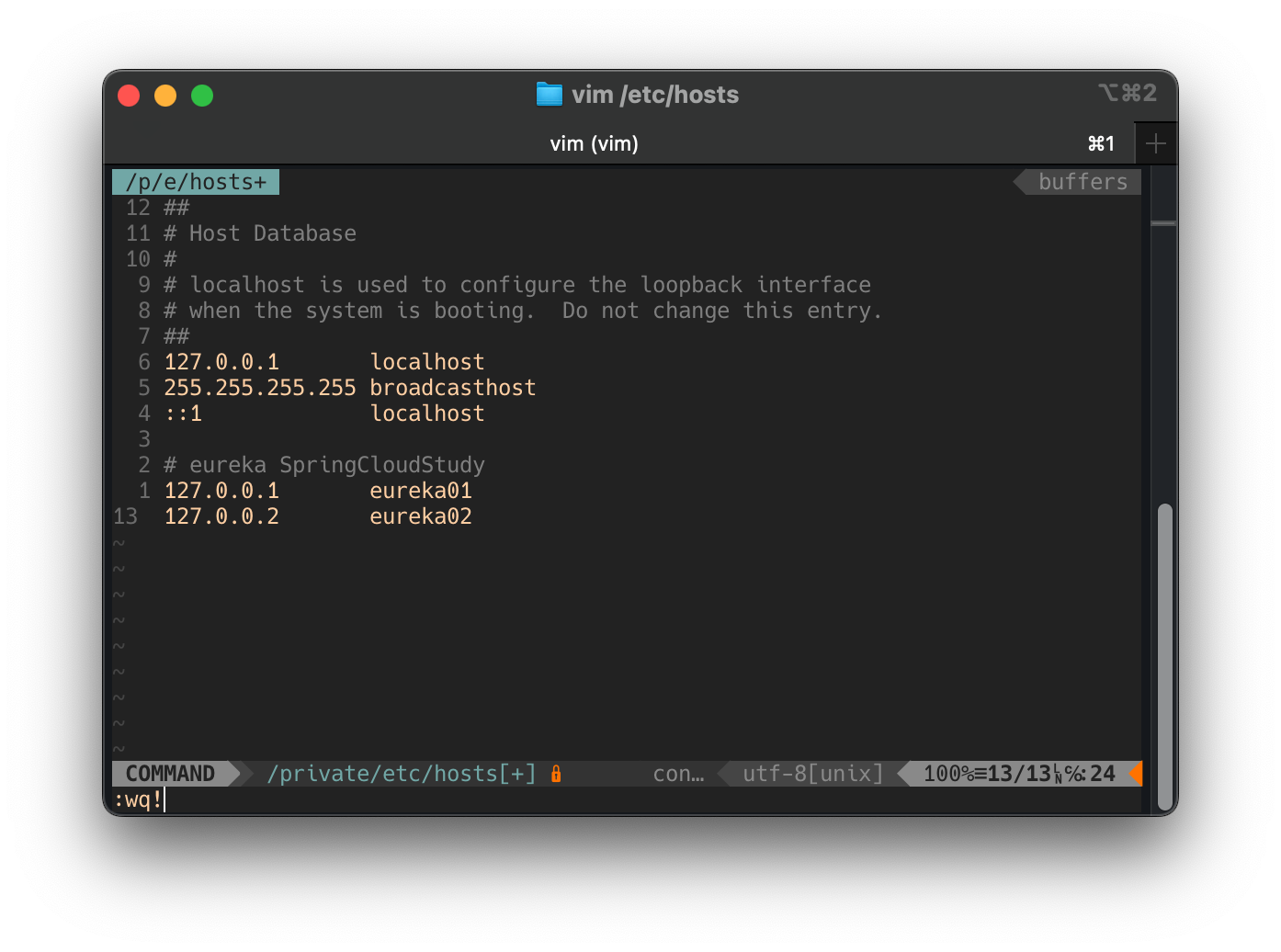
Task: Click the truncated "con…" statusline segment
Action: tap(678, 773)
